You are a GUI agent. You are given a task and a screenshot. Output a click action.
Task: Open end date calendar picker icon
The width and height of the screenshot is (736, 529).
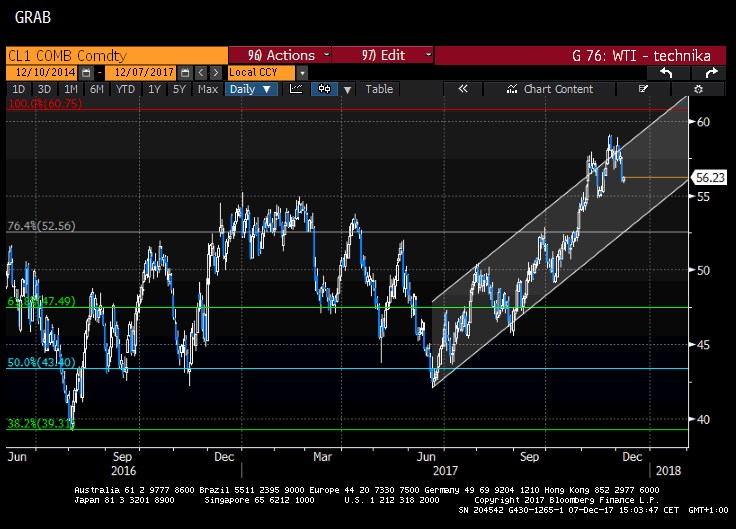[185, 73]
